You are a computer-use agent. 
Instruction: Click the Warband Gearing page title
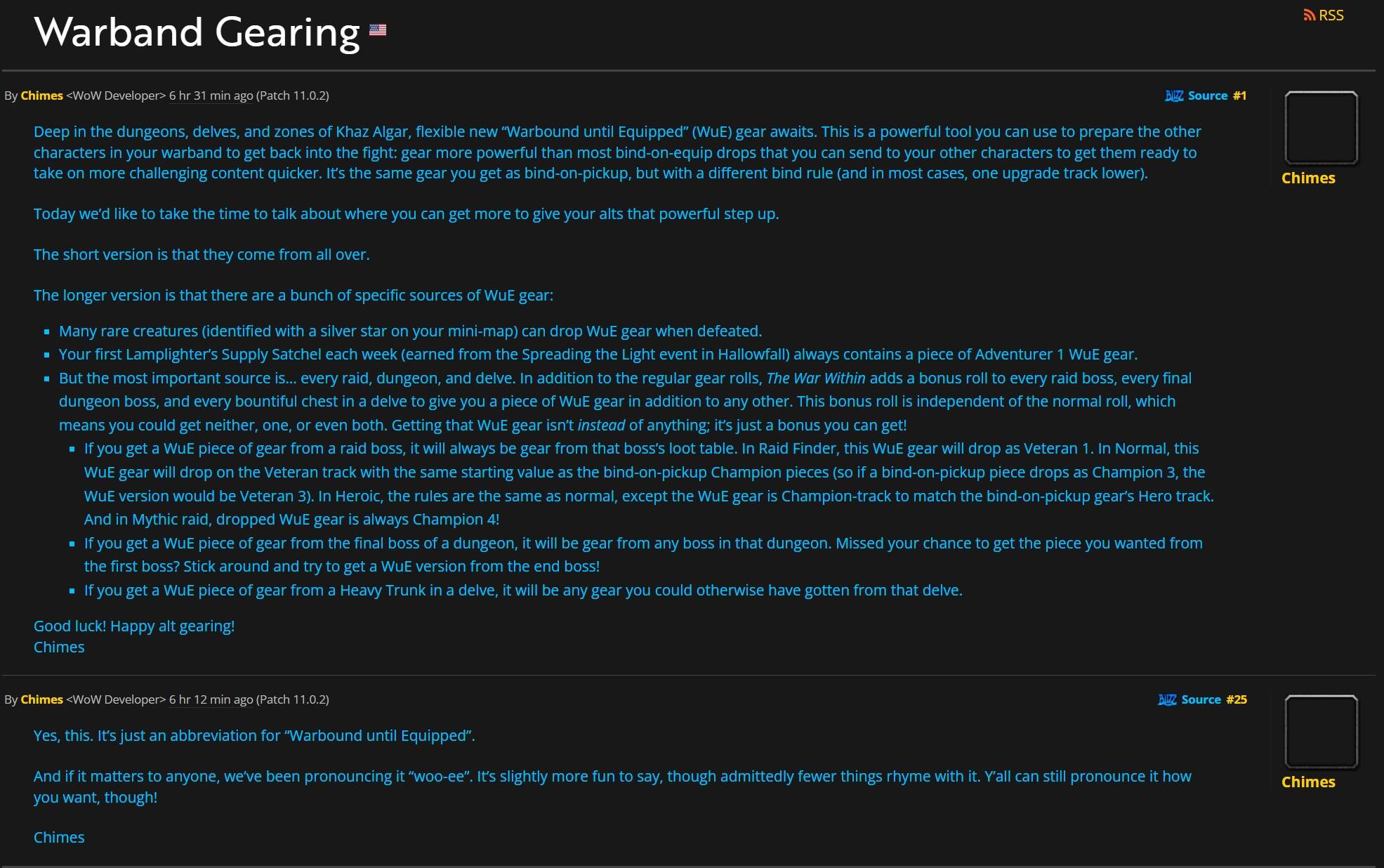pos(197,32)
